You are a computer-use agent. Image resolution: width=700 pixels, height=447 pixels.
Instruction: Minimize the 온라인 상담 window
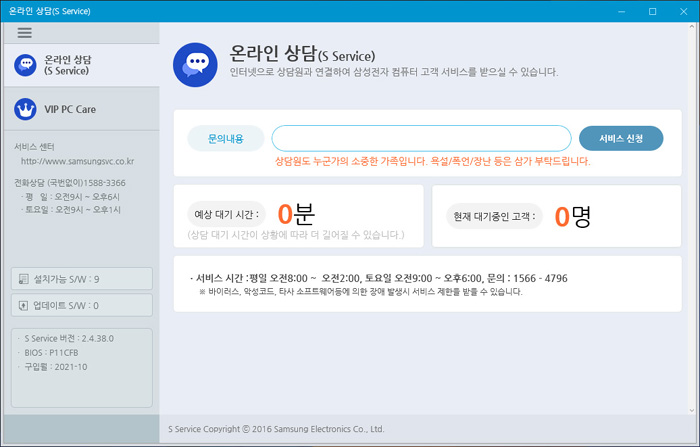(x=621, y=12)
